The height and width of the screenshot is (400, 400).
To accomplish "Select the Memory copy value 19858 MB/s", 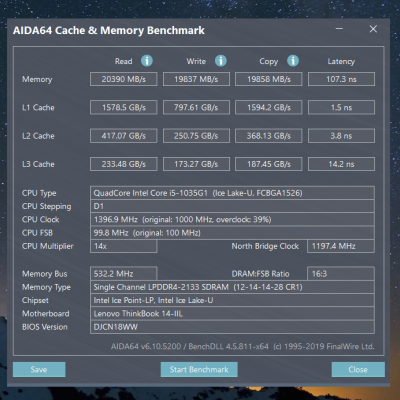I will pos(269,79).
